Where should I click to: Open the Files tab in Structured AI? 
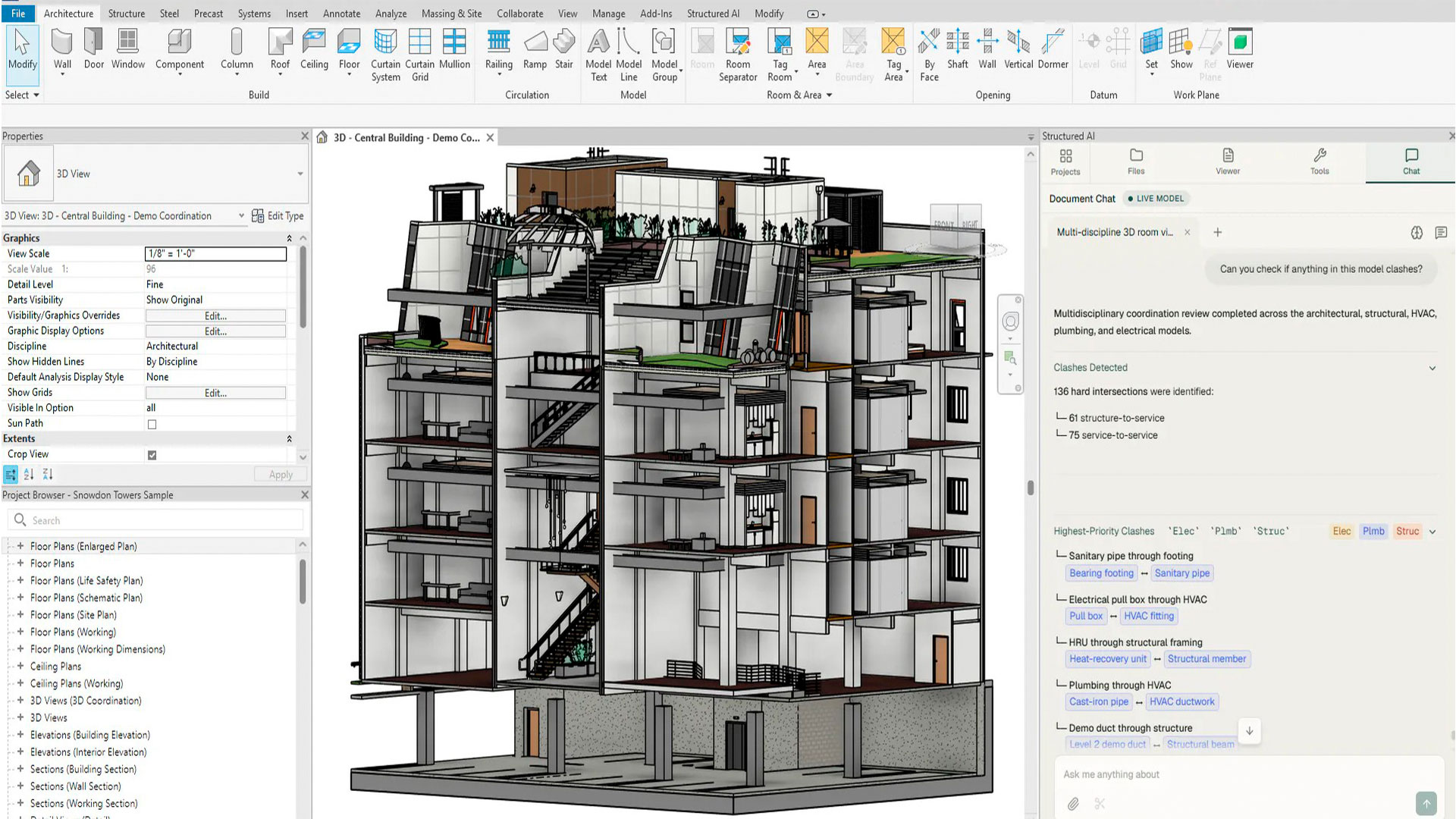(1136, 162)
